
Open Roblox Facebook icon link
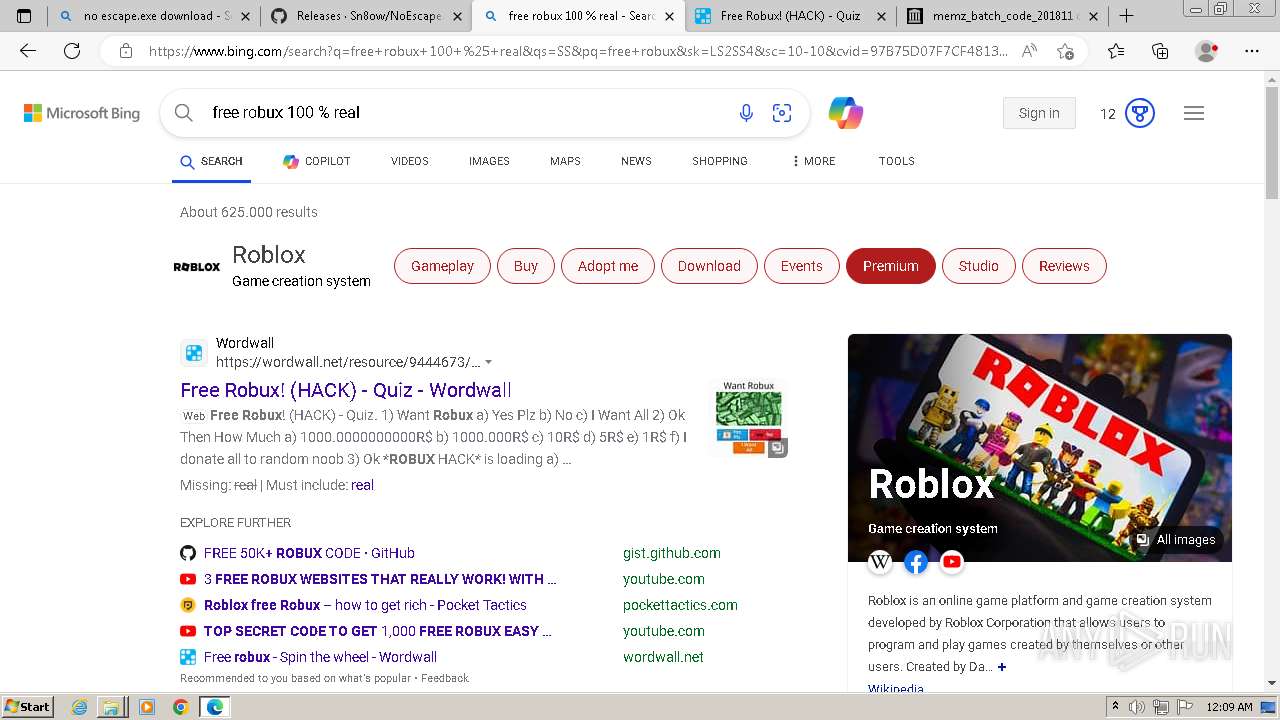click(x=916, y=562)
